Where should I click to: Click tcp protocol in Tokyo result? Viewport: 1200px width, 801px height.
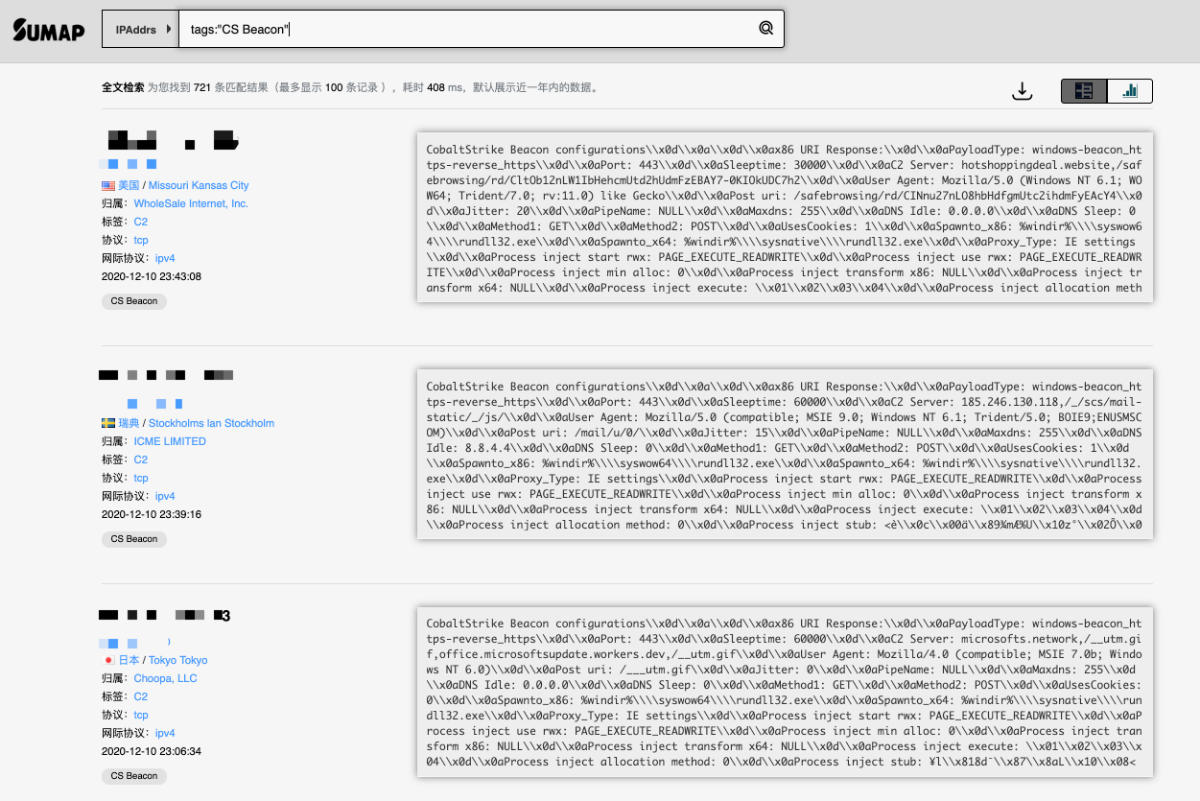141,715
